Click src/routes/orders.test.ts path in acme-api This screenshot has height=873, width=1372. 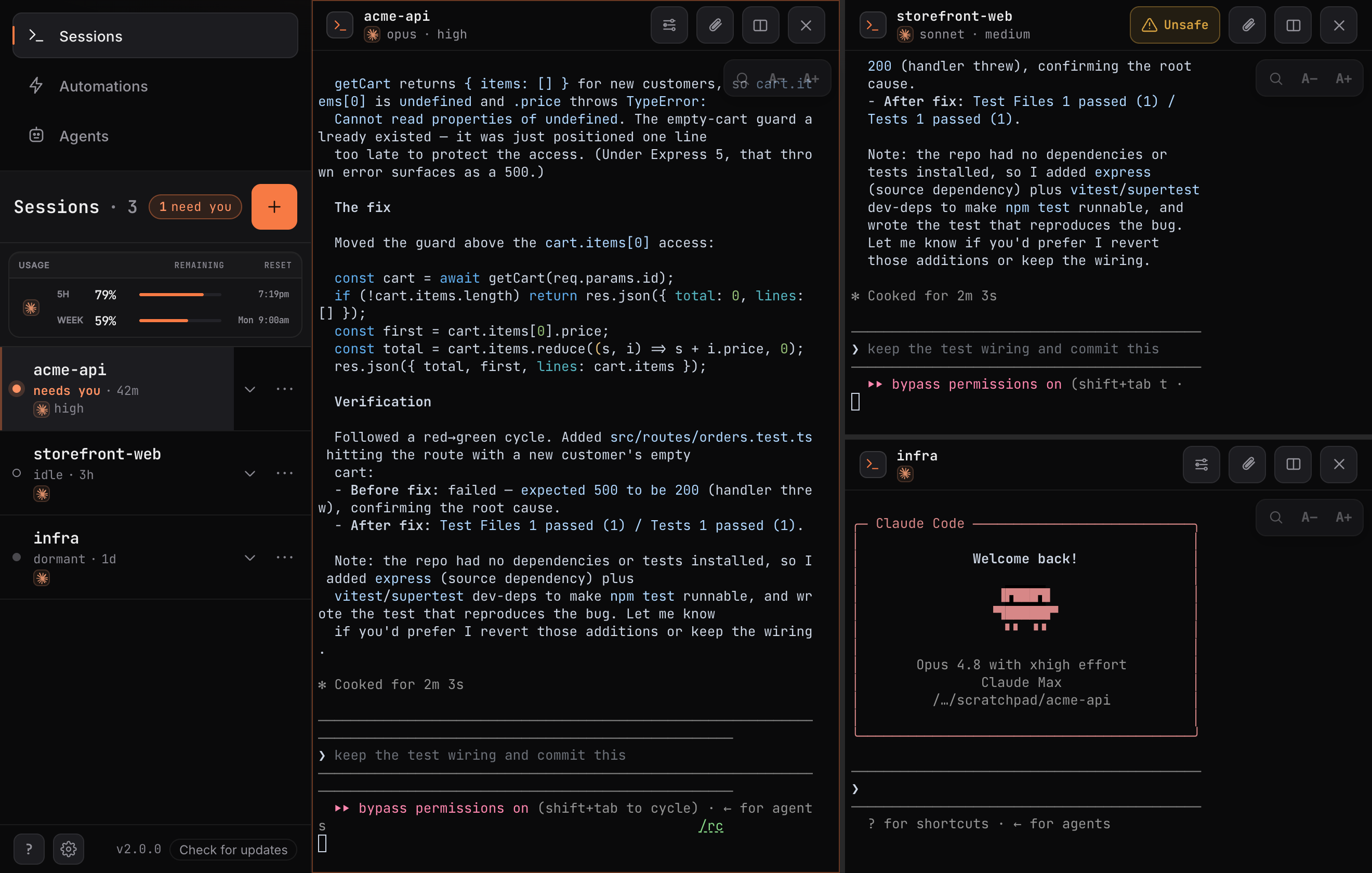point(711,438)
